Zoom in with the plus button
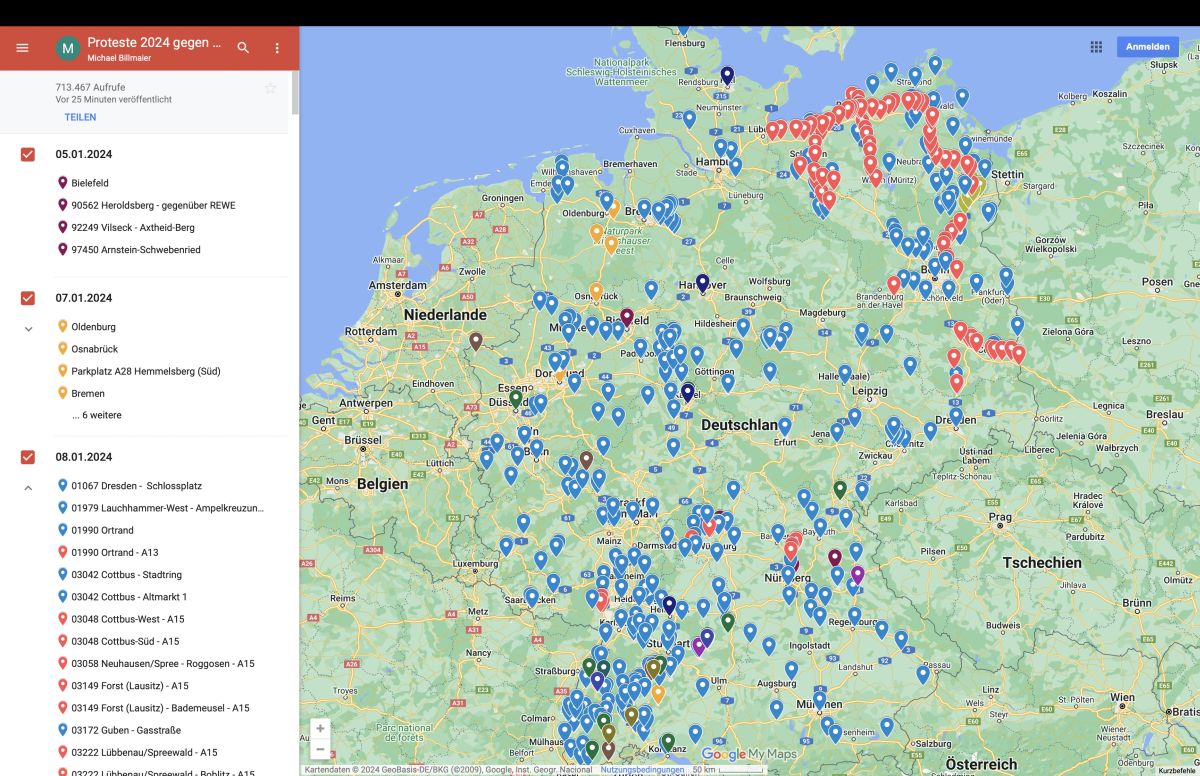The height and width of the screenshot is (776, 1200). click(x=320, y=729)
